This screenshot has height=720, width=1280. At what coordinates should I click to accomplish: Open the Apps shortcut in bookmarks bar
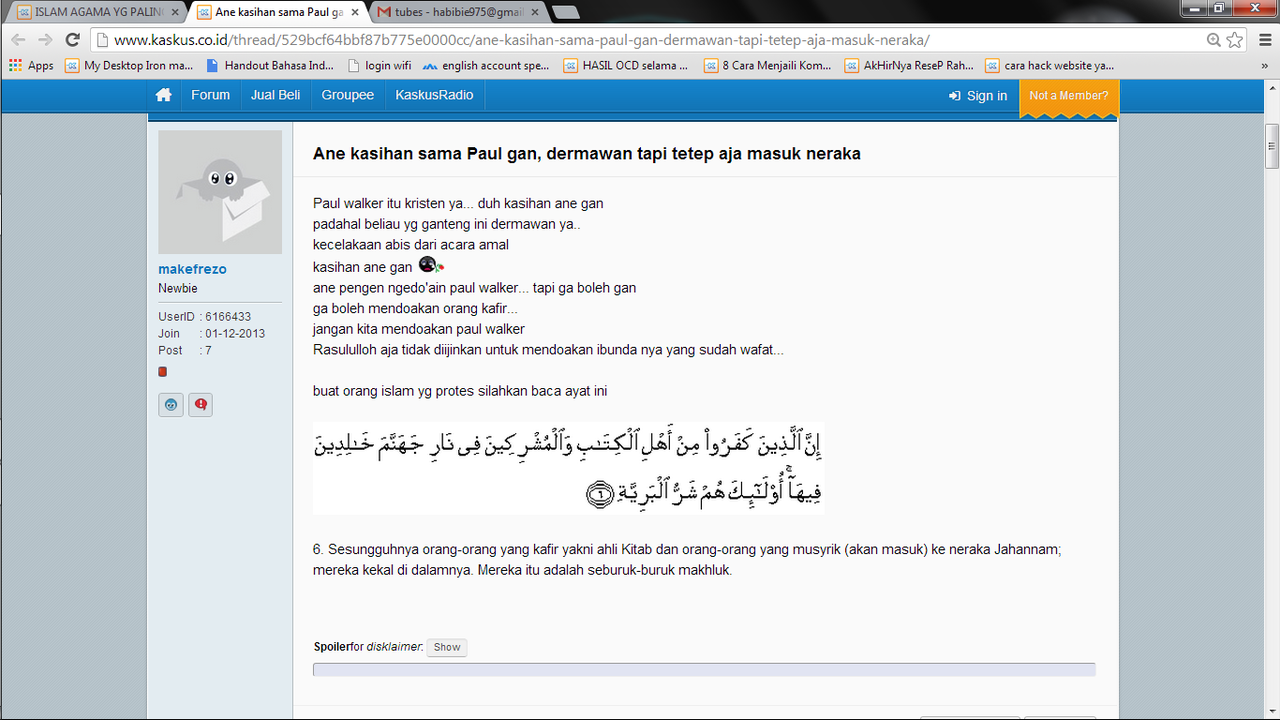click(31, 65)
